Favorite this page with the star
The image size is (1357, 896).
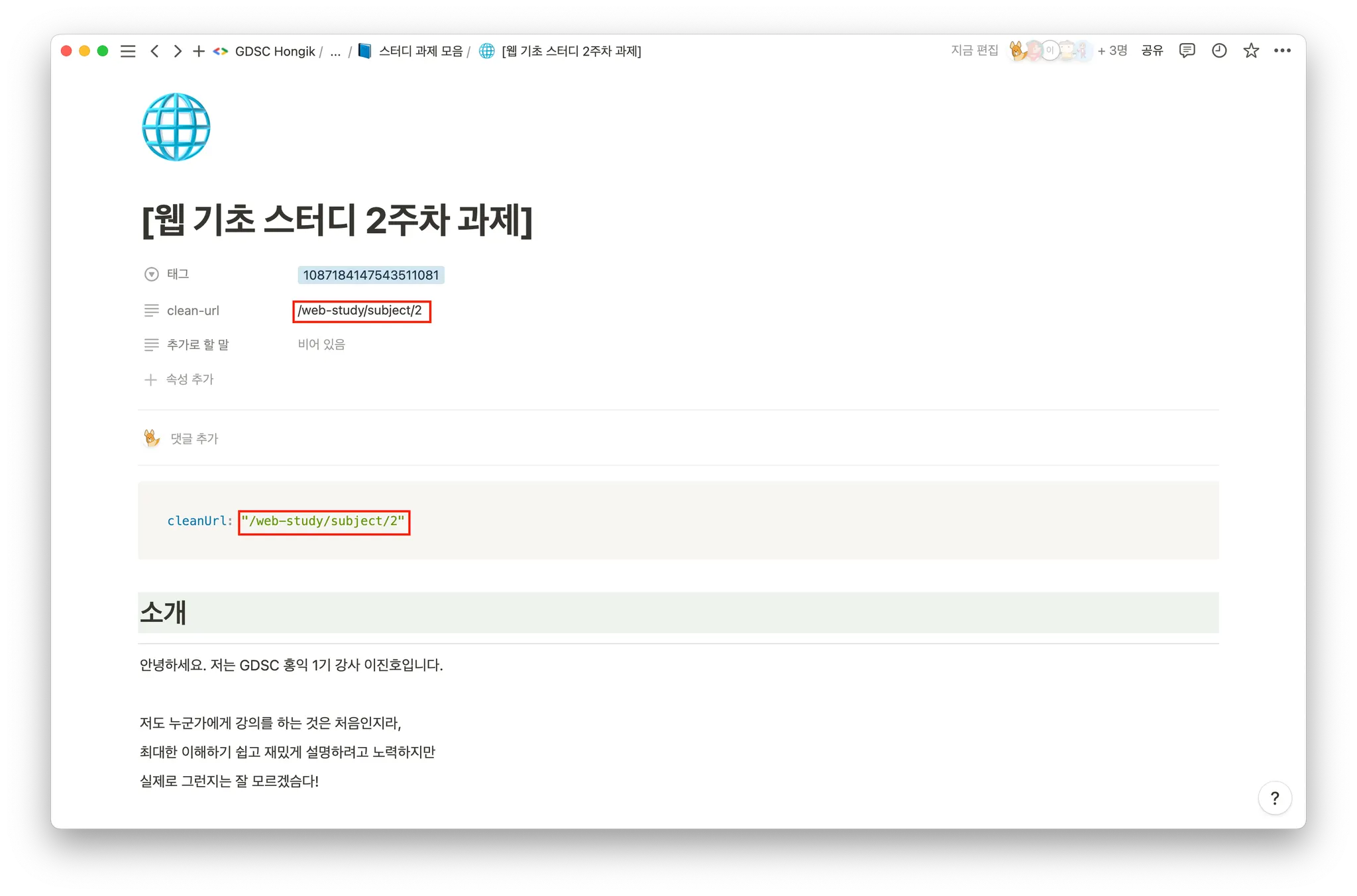1250,51
